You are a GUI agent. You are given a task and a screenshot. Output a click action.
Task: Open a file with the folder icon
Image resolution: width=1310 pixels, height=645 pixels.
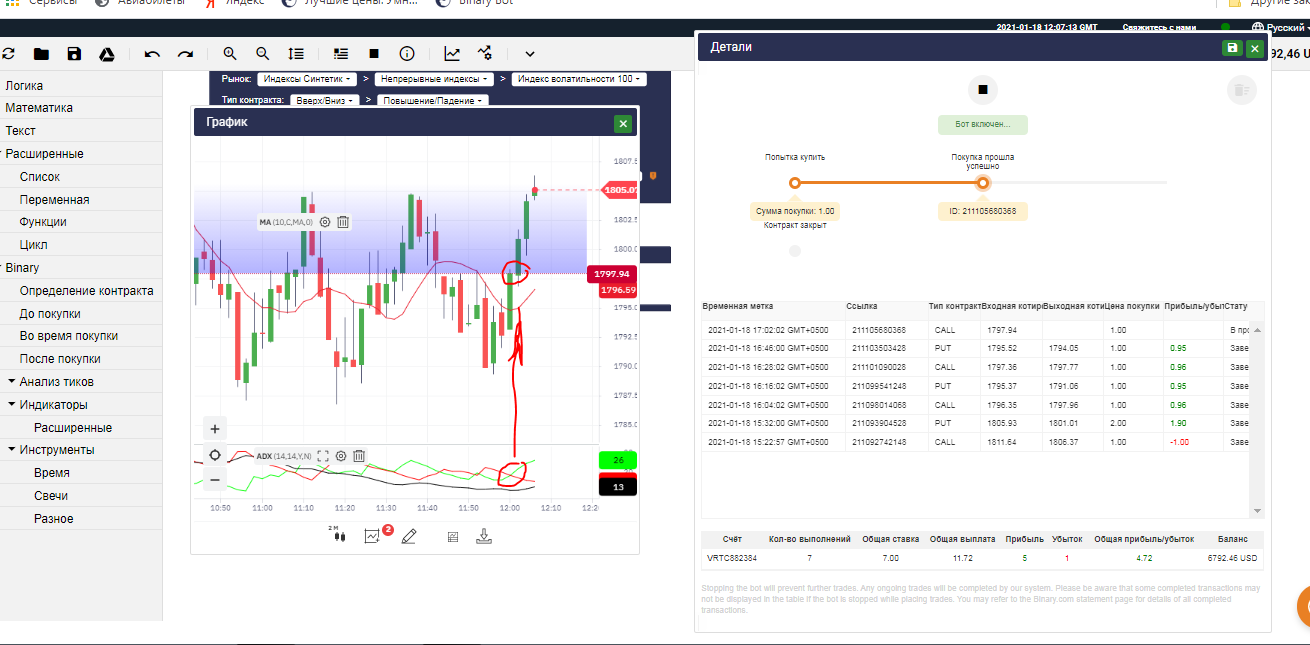pos(41,54)
